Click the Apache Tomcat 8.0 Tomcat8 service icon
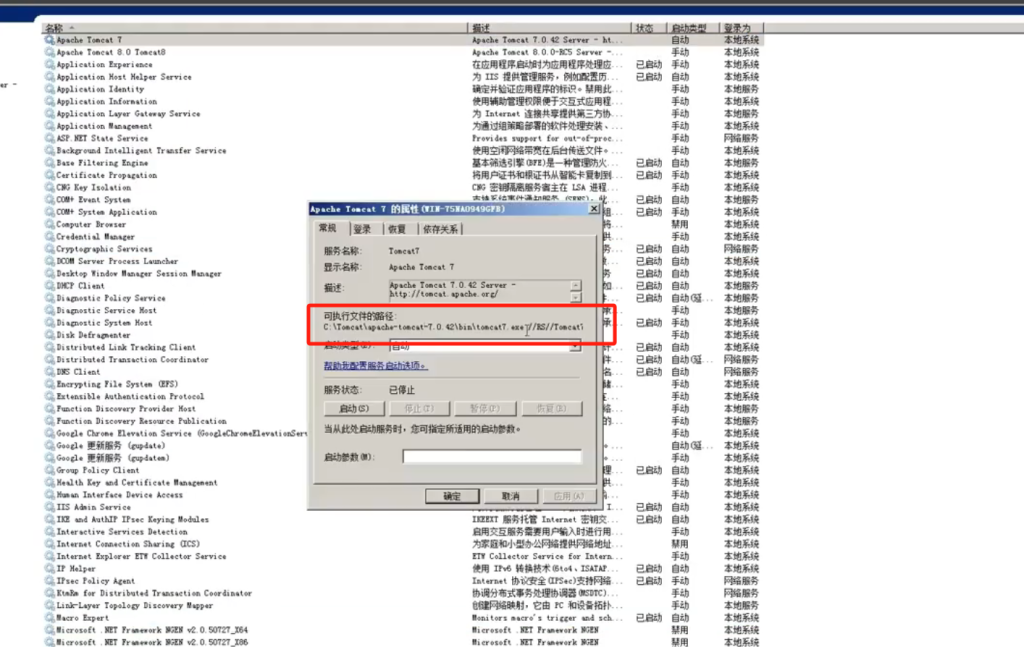1024x647 pixels. tap(50, 52)
